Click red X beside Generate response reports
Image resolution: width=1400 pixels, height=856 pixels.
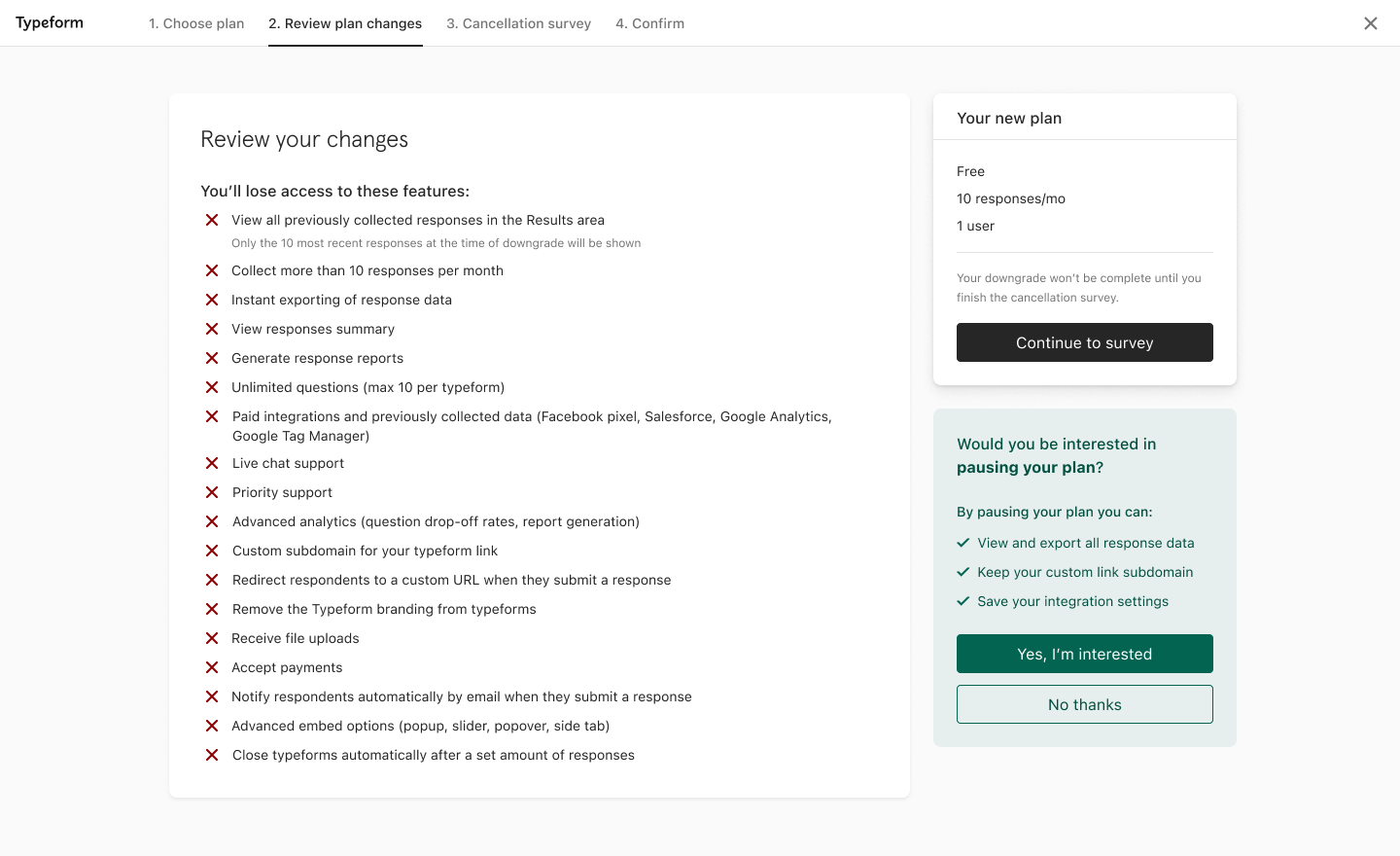212,358
